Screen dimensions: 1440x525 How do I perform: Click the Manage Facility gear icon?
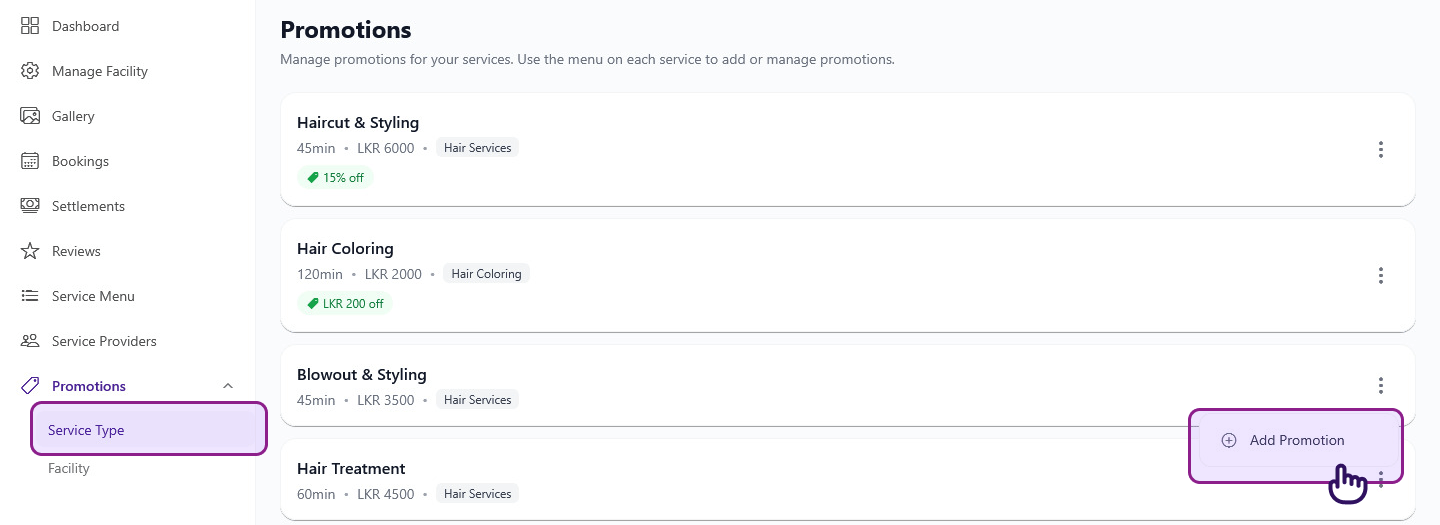30,71
